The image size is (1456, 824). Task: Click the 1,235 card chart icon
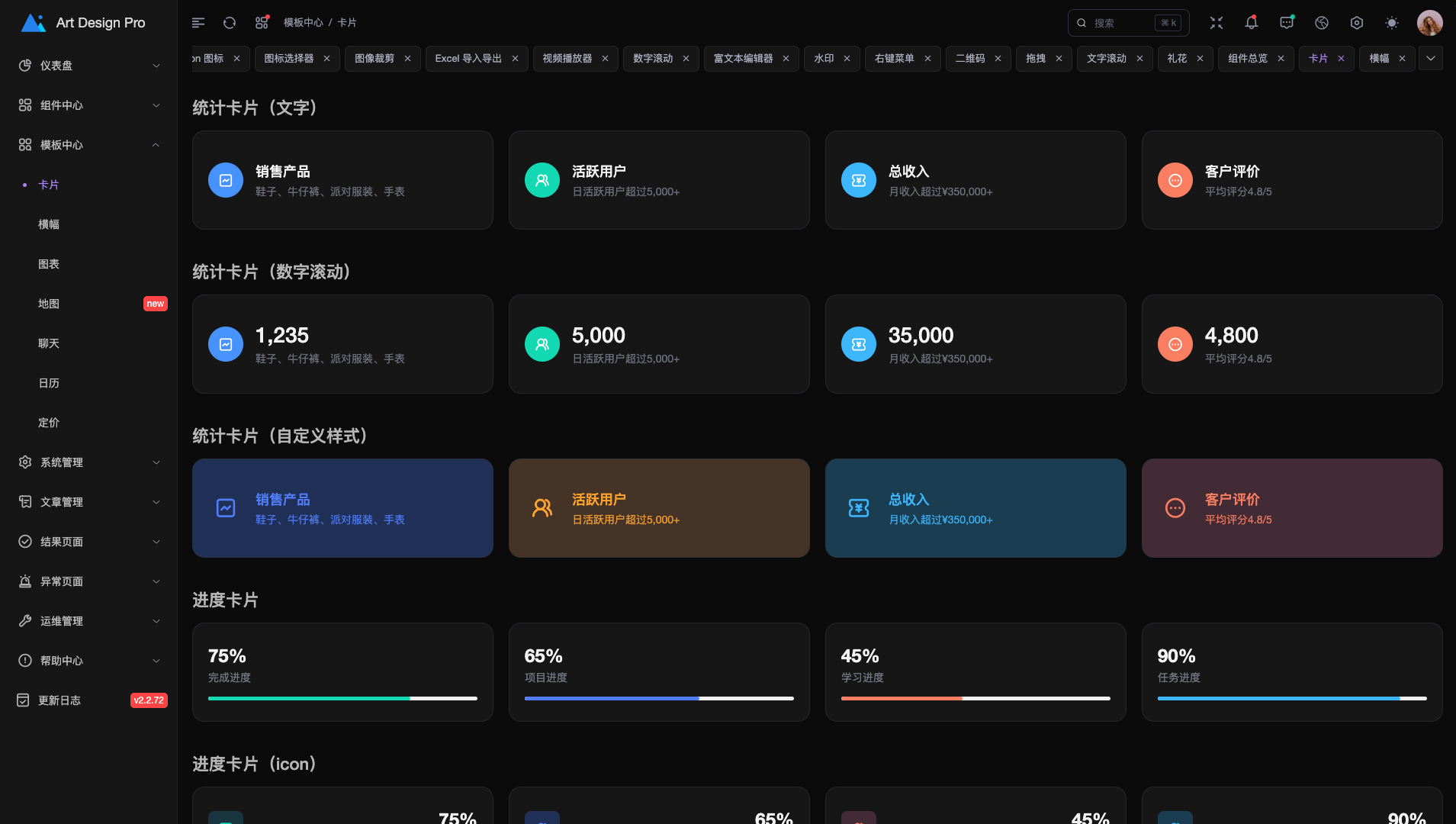(x=226, y=344)
